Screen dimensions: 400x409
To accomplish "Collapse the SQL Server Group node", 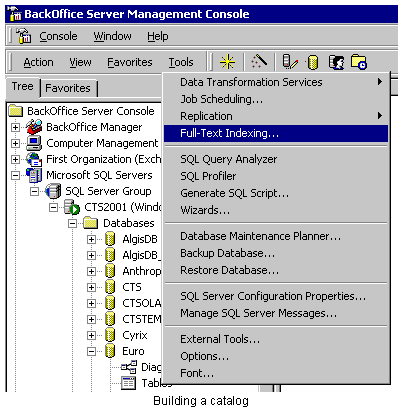I will 34,191.
